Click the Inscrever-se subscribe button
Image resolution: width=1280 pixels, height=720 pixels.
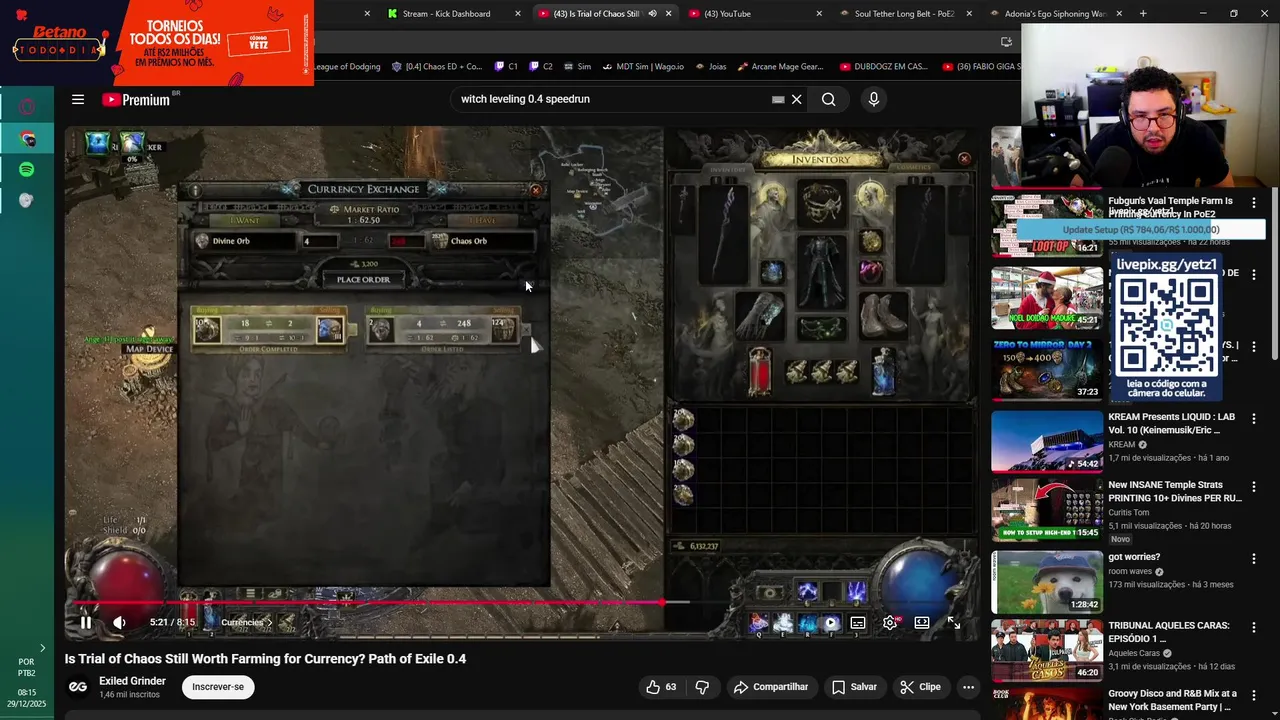click(218, 687)
